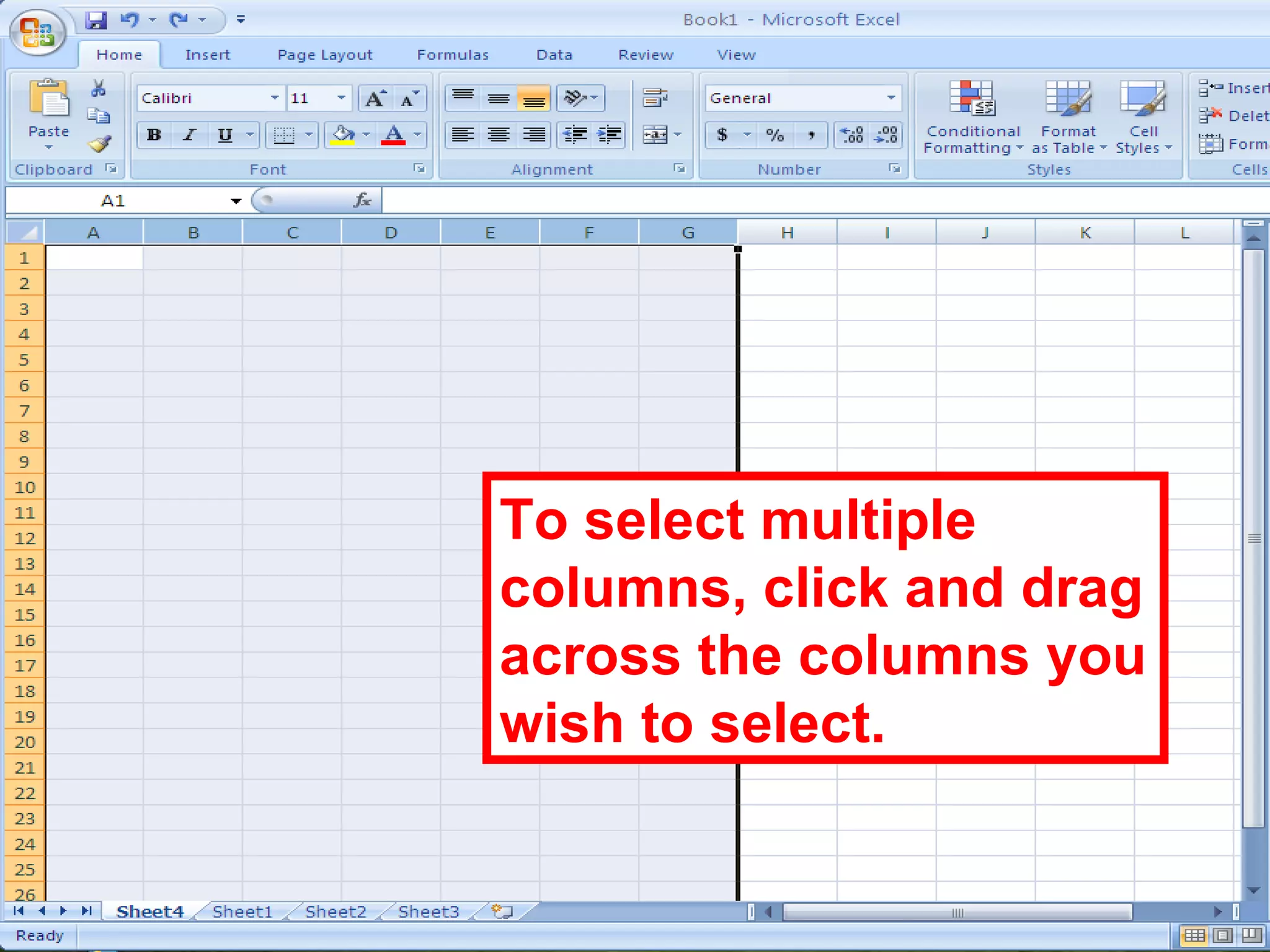
Task: Switch to the Review tab
Action: (646, 55)
